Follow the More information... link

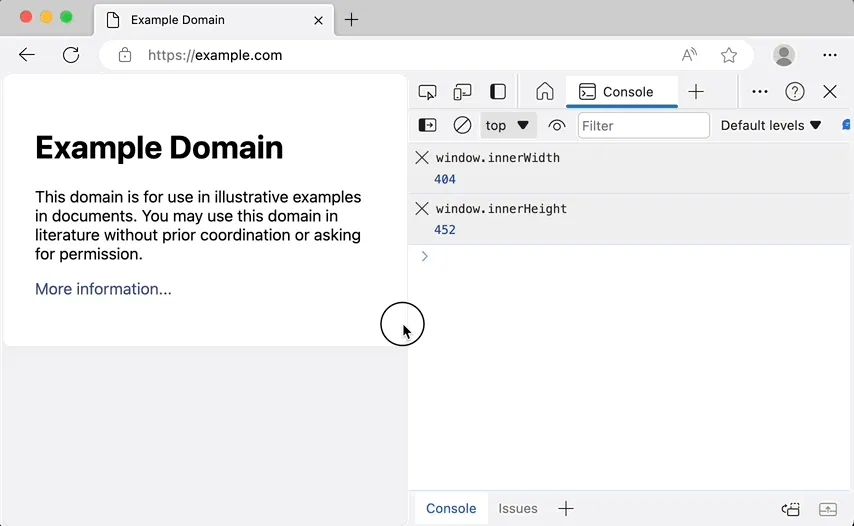pyautogui.click(x=103, y=289)
